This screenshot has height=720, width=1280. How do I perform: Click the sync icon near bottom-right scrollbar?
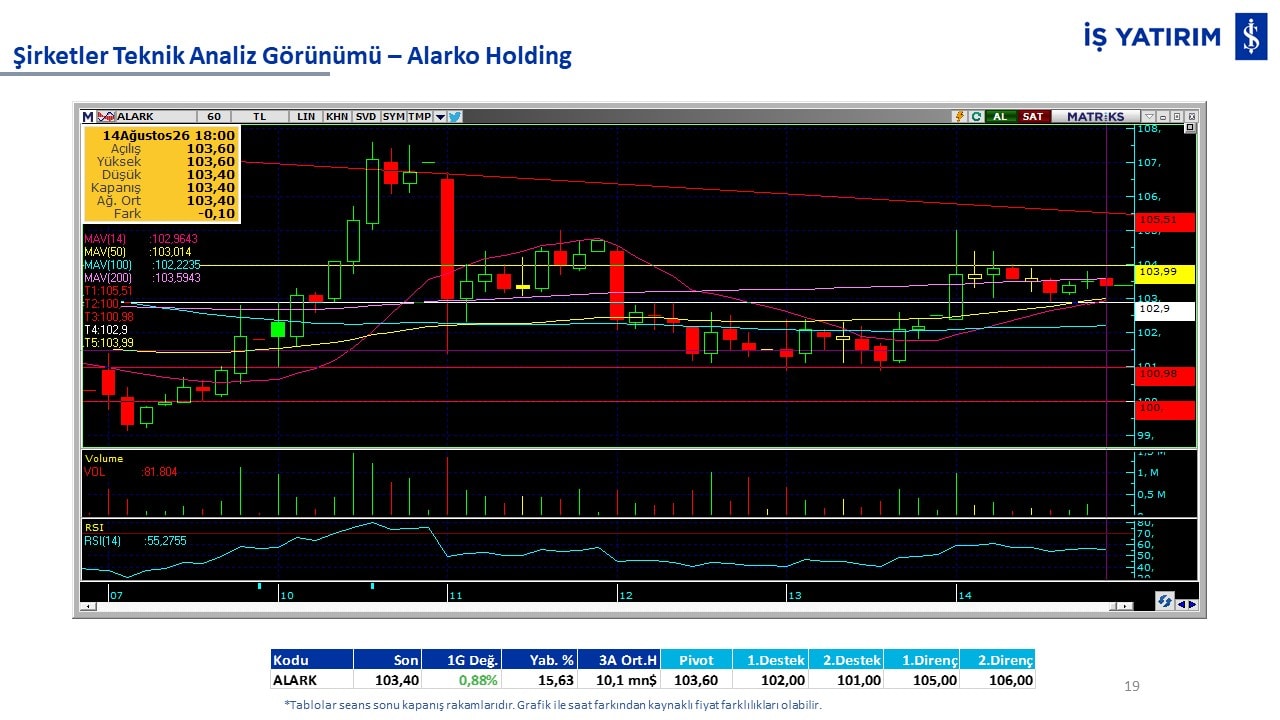(1165, 602)
